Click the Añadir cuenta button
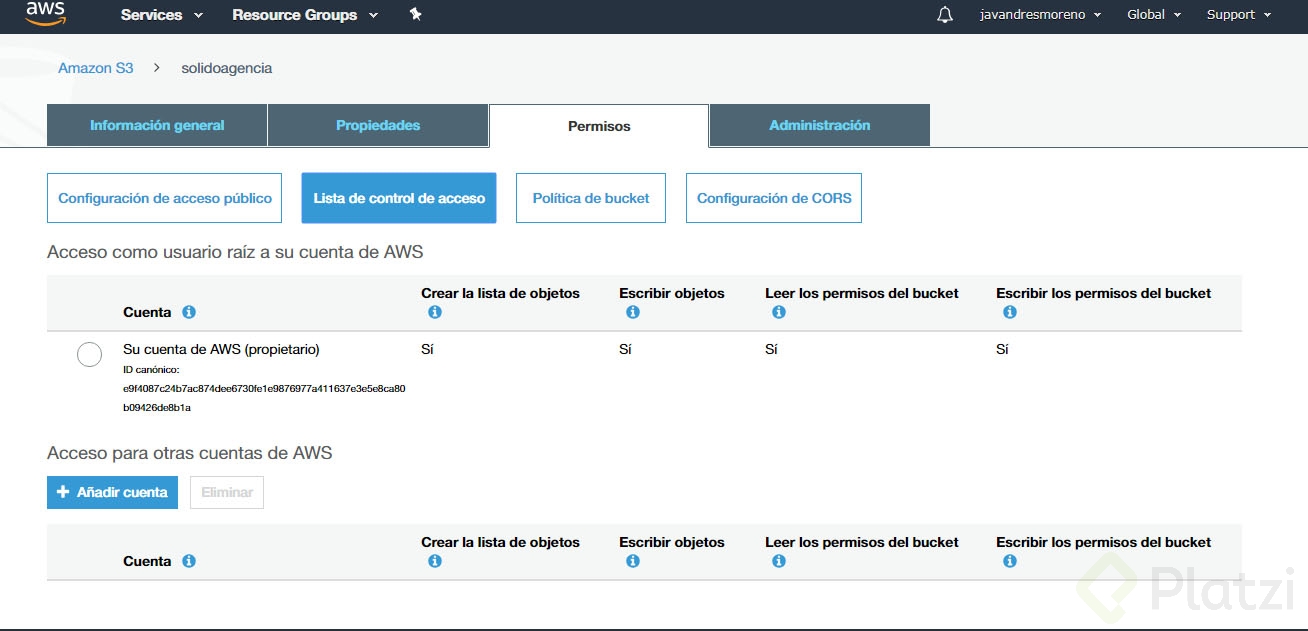Image resolution: width=1308 pixels, height=631 pixels. click(x=112, y=492)
